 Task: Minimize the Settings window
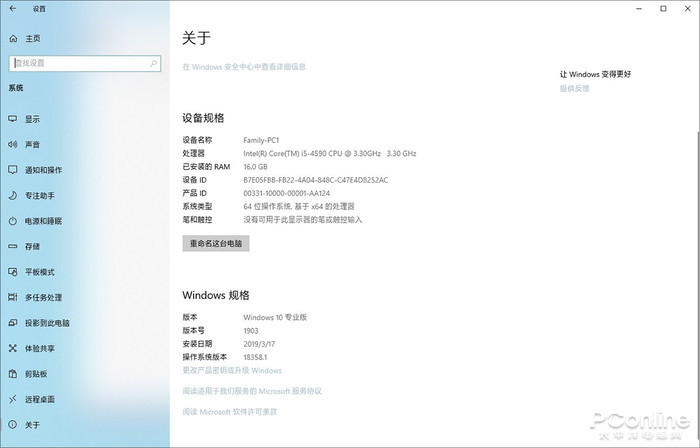pyautogui.click(x=639, y=8)
